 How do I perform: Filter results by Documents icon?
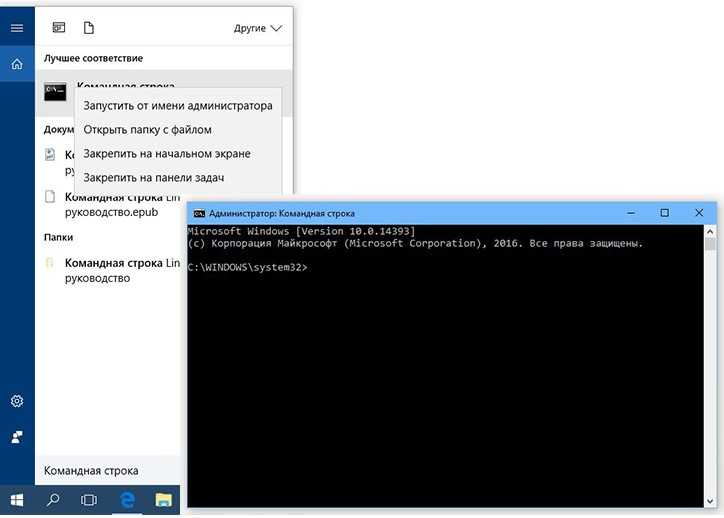(89, 28)
